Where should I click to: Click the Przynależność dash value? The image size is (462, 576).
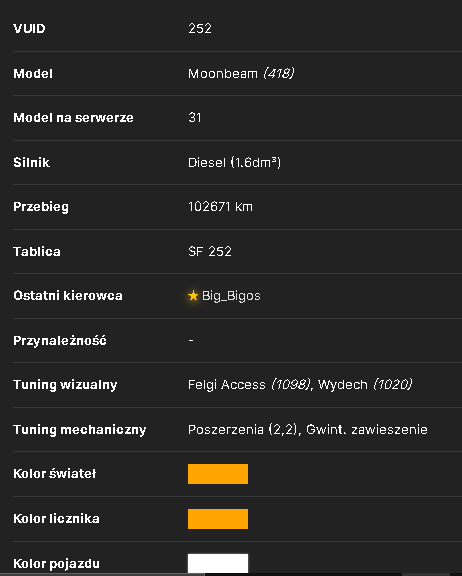tap(191, 340)
